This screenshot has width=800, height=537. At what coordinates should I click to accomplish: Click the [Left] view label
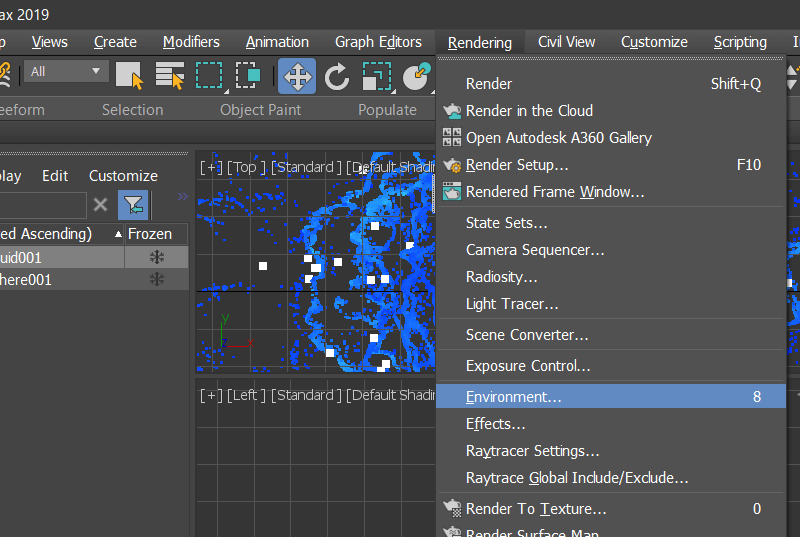tap(246, 395)
